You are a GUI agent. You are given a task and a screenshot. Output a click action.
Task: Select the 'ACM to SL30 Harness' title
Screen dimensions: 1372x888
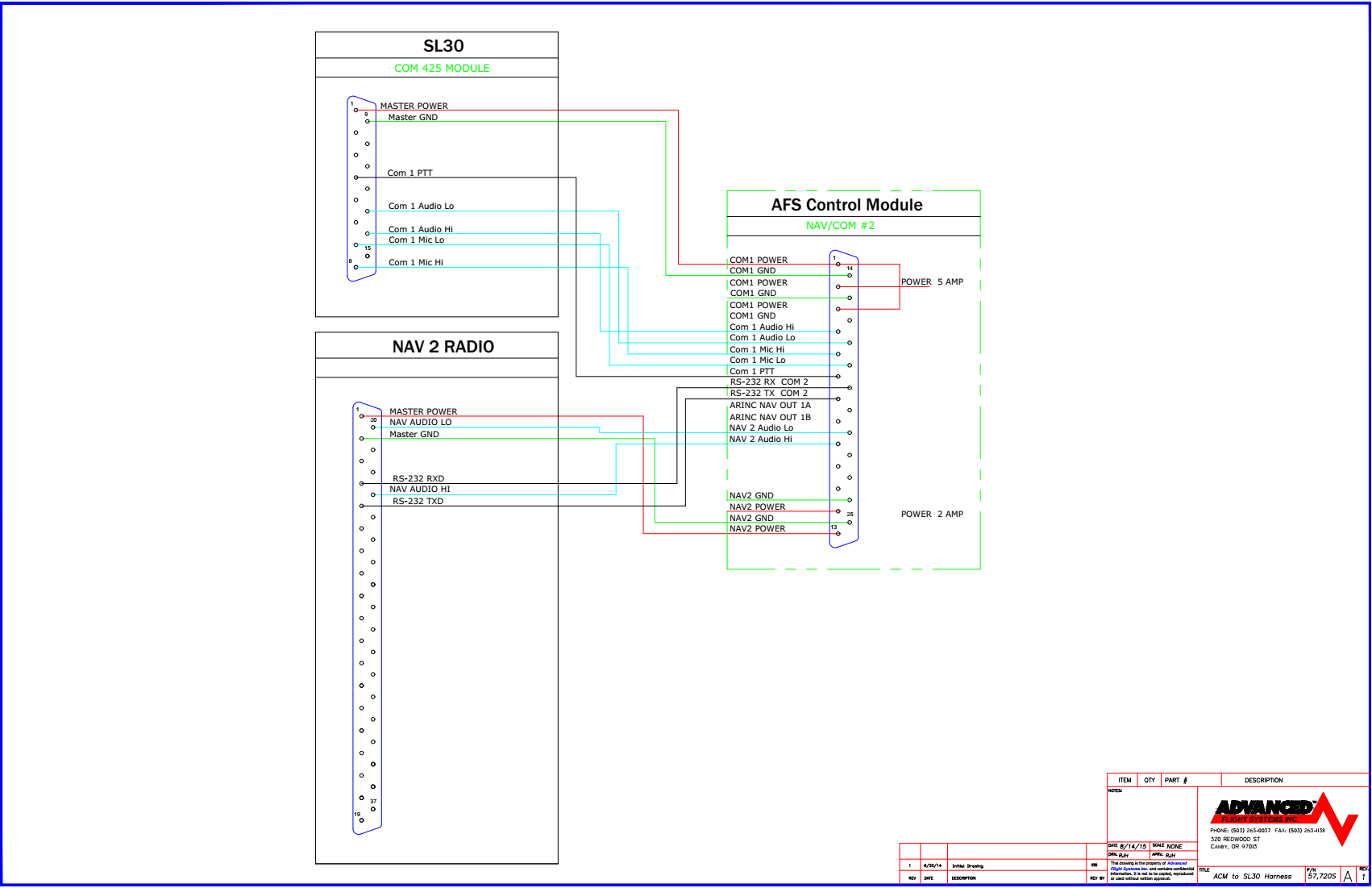point(1251,876)
